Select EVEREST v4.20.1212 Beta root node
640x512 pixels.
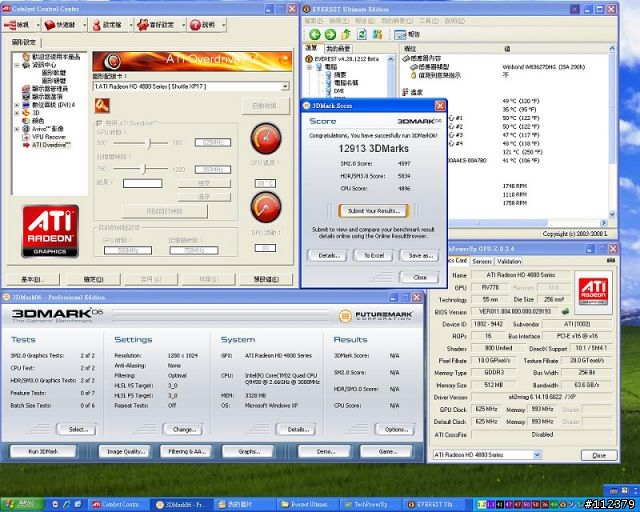coord(342,59)
